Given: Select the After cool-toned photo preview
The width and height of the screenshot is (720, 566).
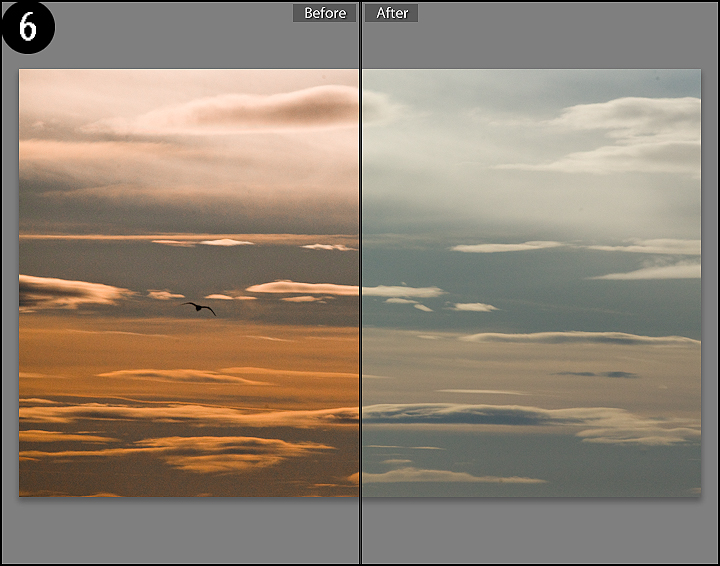Looking at the screenshot, I should coord(532,283).
